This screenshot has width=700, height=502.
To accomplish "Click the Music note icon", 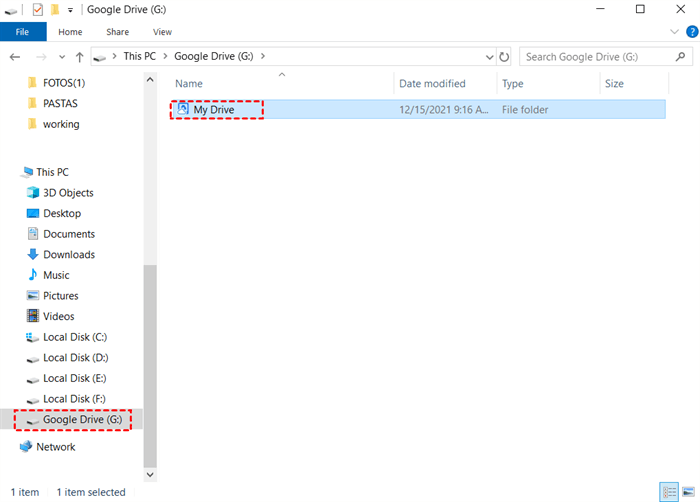I will pos(33,275).
